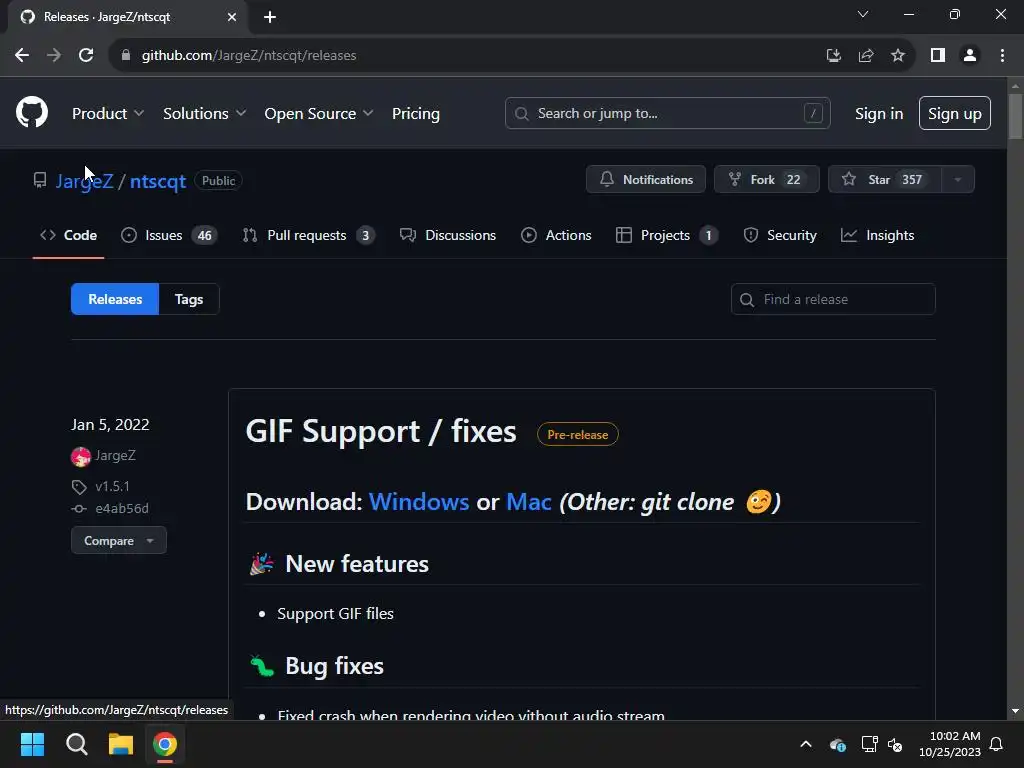Screen dimensions: 1024x768
Task: Click the Pricing link
Action: click(416, 114)
